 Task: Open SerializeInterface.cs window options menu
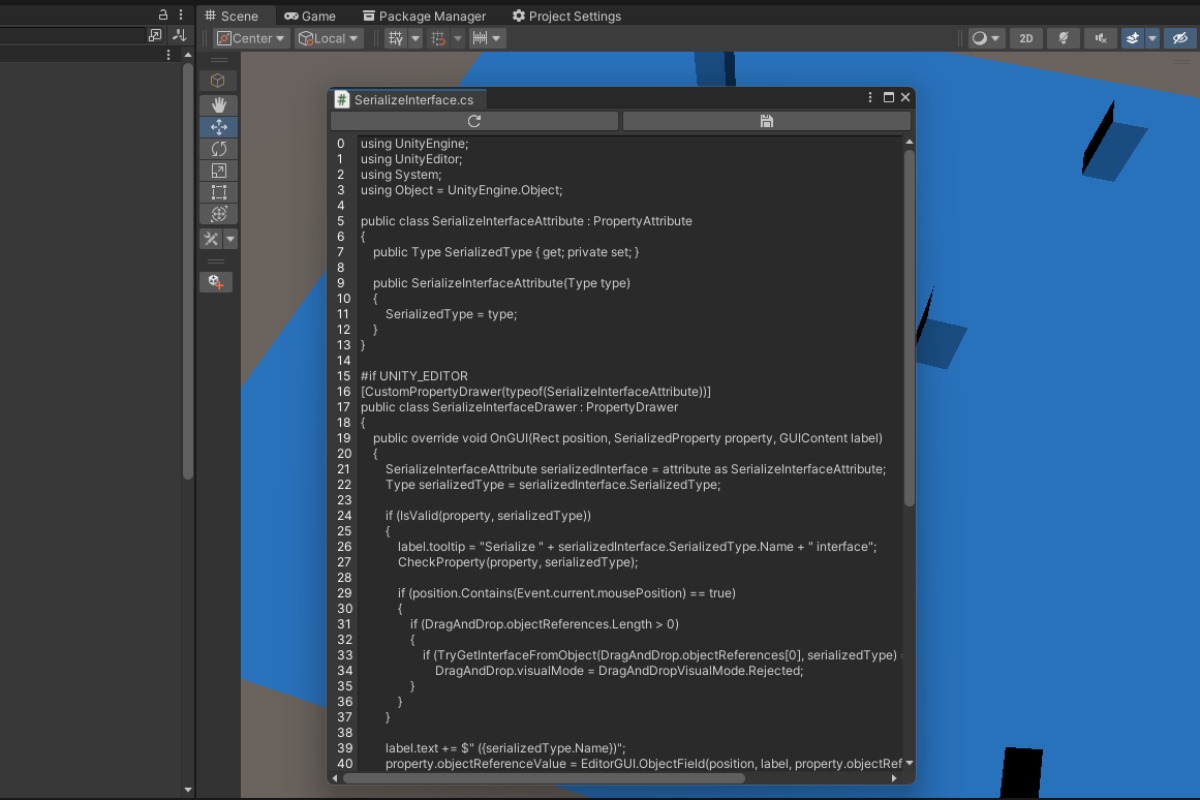coord(871,98)
